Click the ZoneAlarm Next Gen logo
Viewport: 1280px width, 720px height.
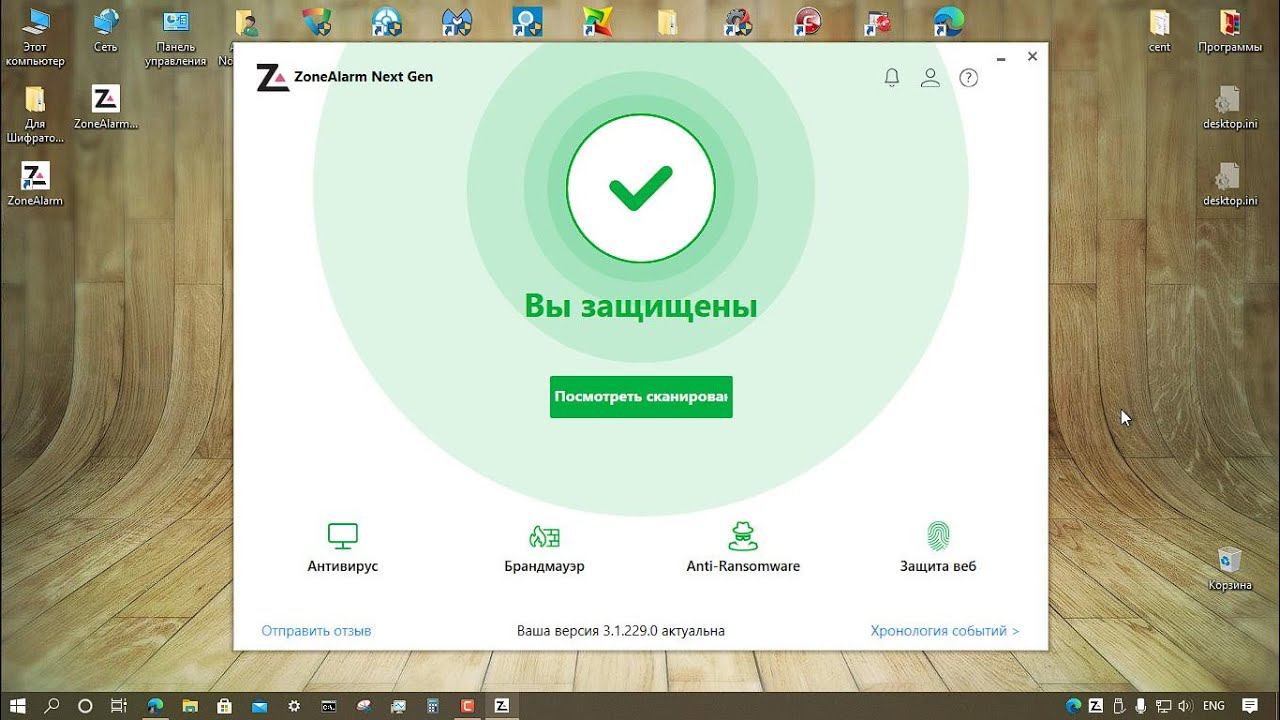pos(345,77)
